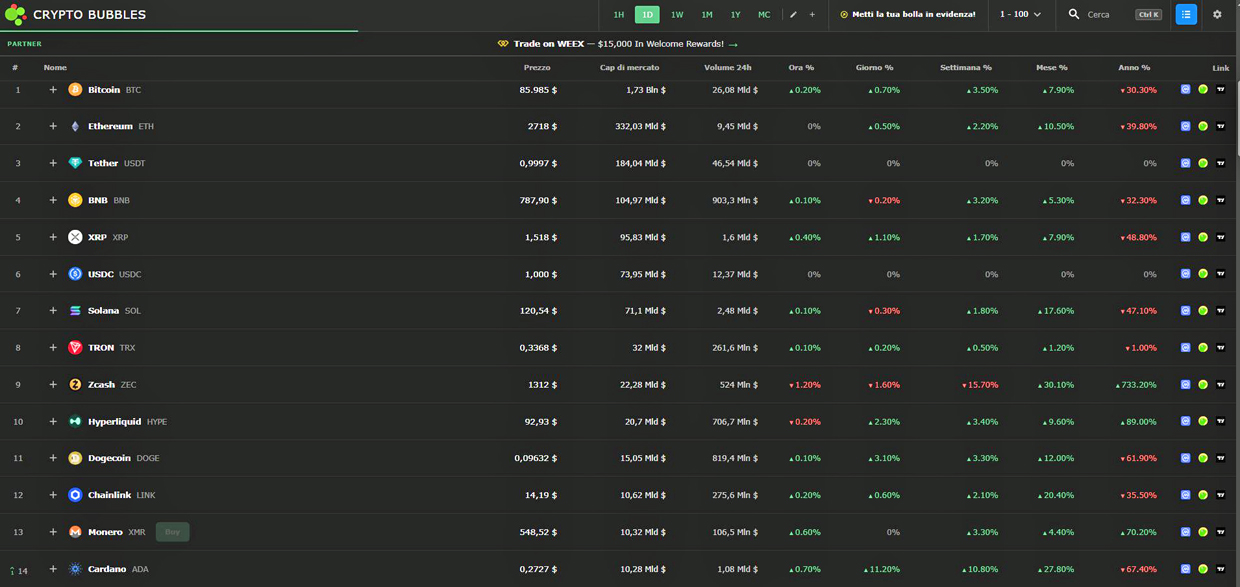Open the Trade on WEEX banner link

point(619,44)
